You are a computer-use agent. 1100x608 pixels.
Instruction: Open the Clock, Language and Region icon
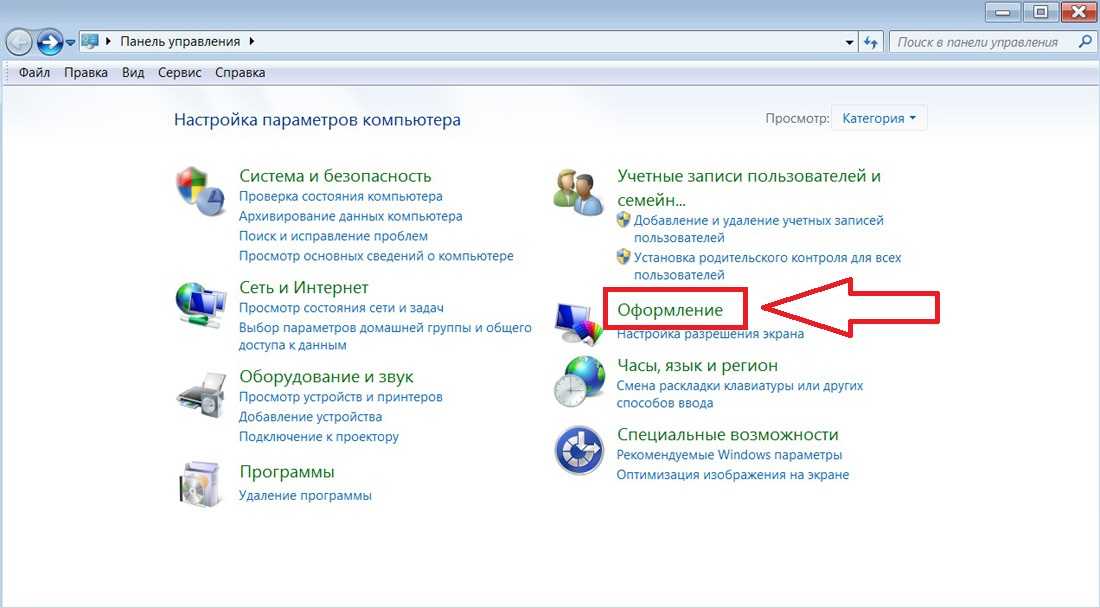579,381
